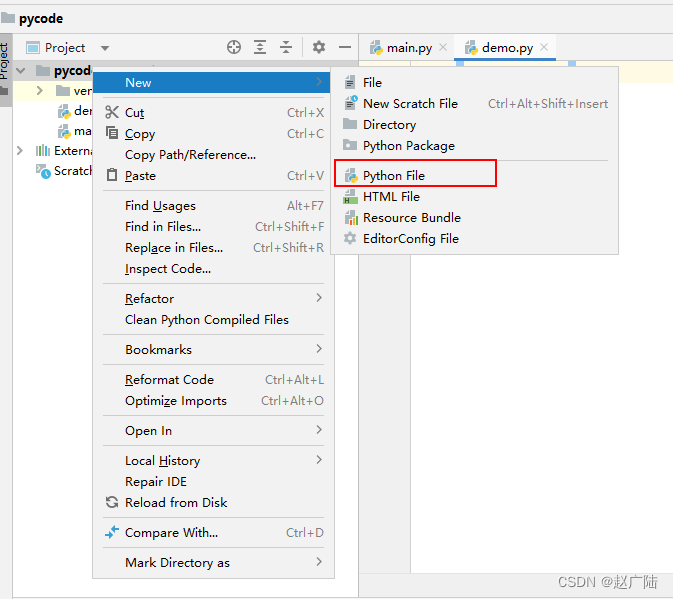This screenshot has width=673, height=599.
Task: Click the Reload from Disk refresh icon
Action: point(112,502)
